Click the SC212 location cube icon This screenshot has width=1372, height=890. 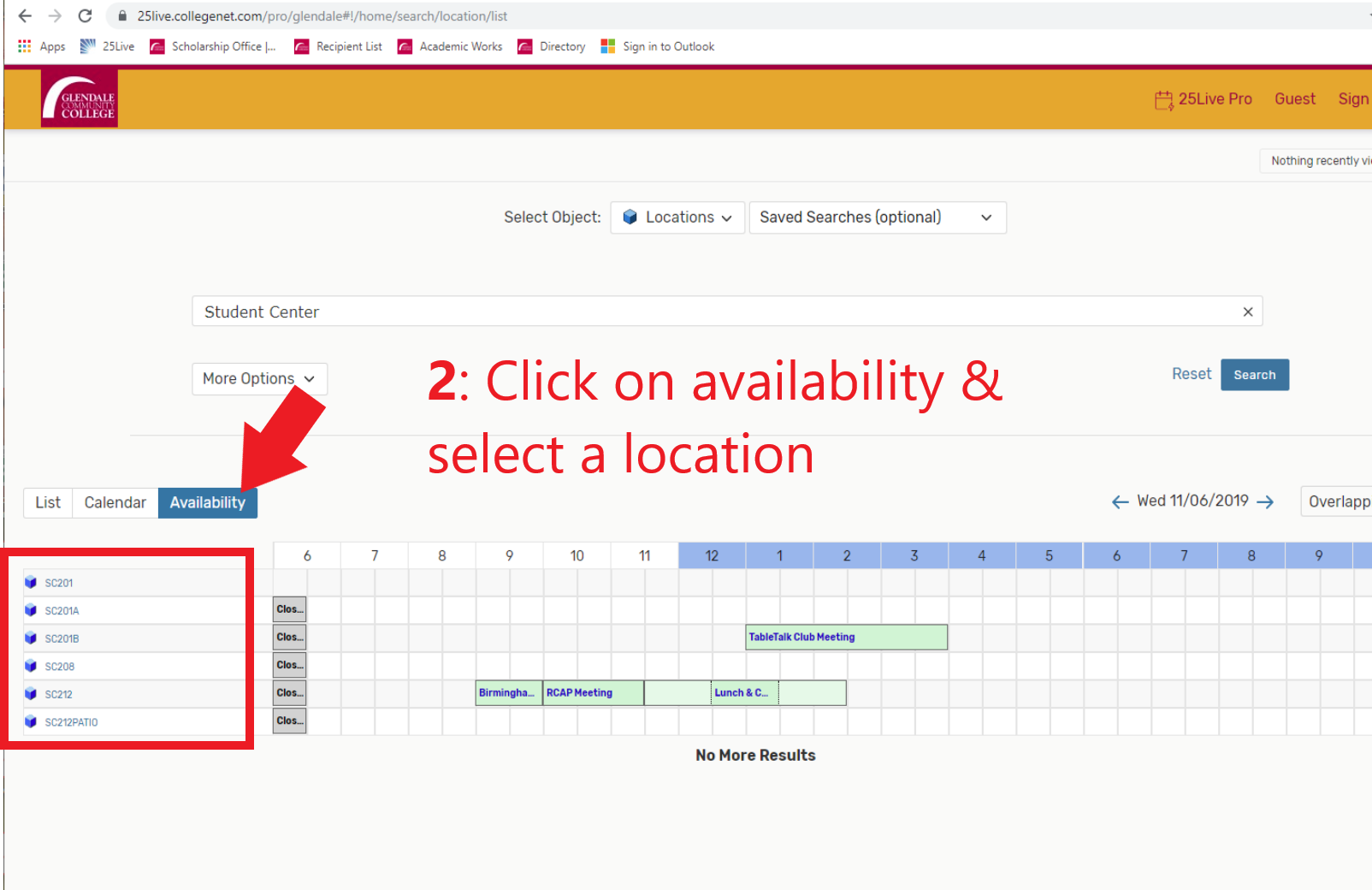(31, 694)
